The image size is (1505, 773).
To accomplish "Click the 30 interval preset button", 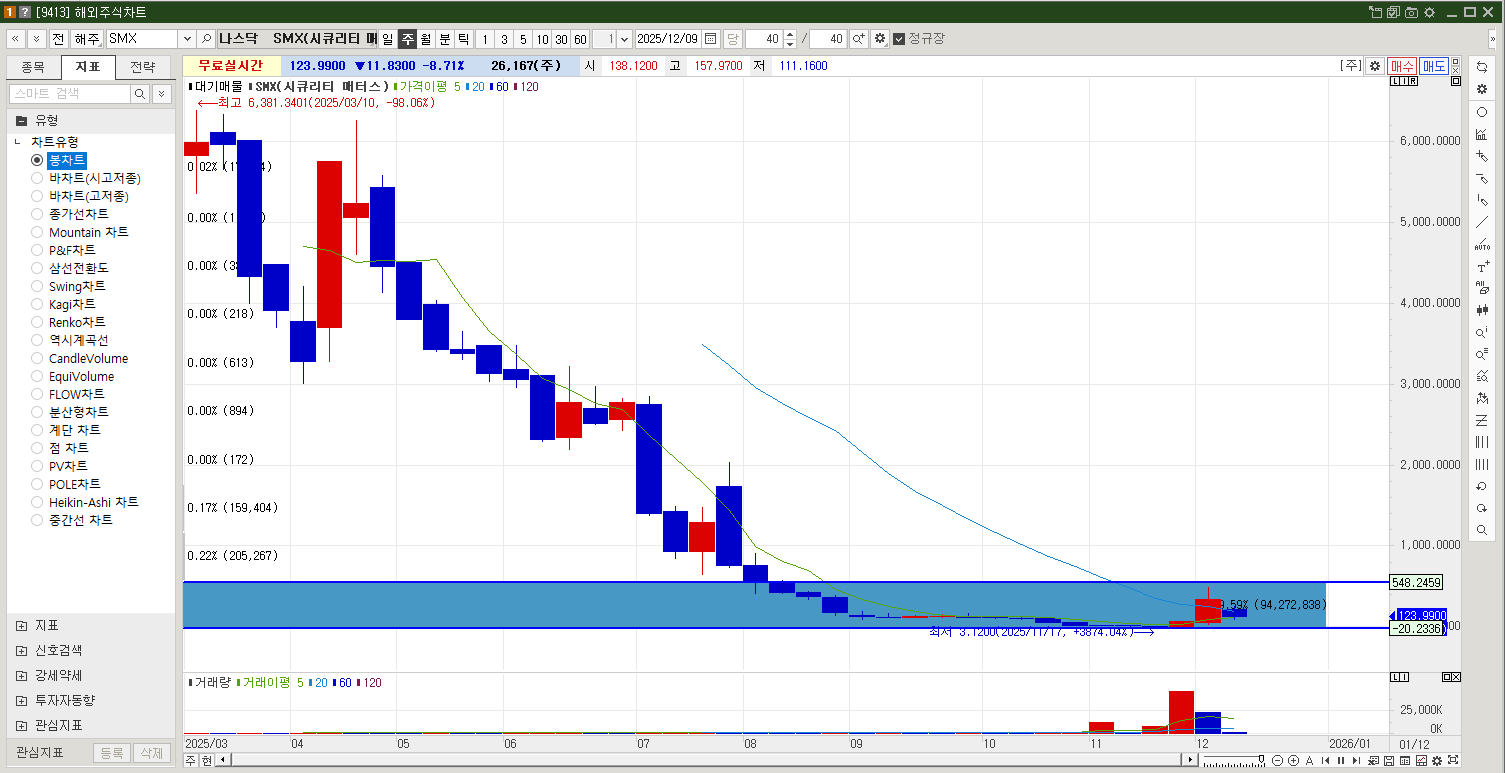I will click(x=561, y=39).
